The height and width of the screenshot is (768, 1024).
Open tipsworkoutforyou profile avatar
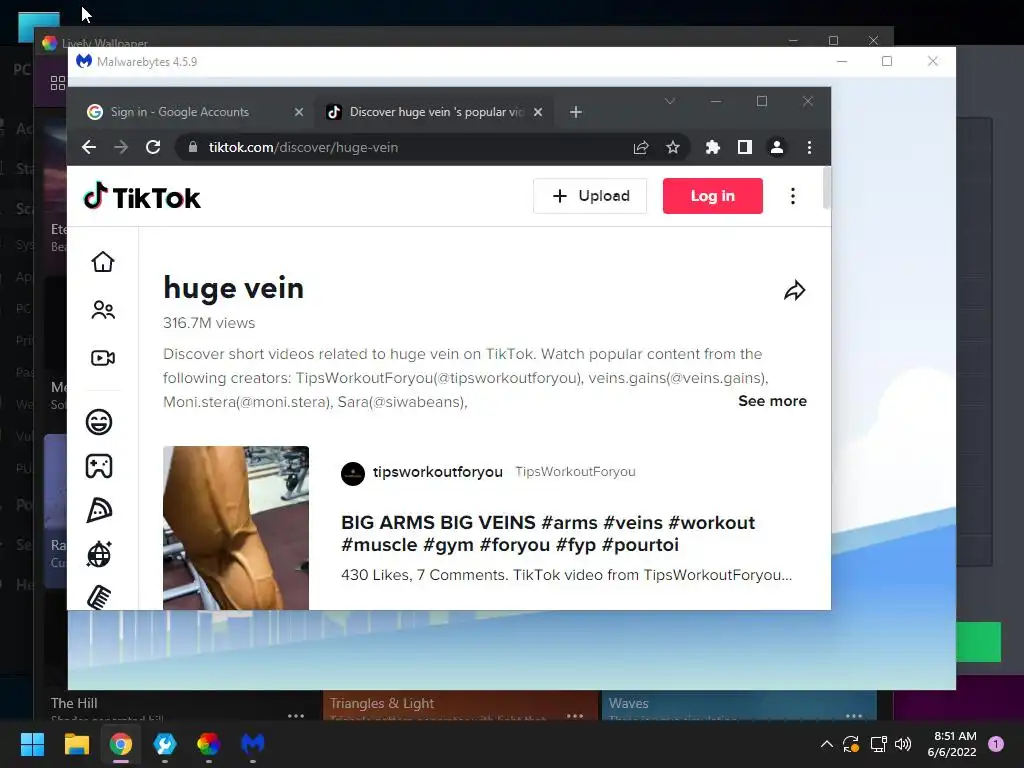point(353,473)
